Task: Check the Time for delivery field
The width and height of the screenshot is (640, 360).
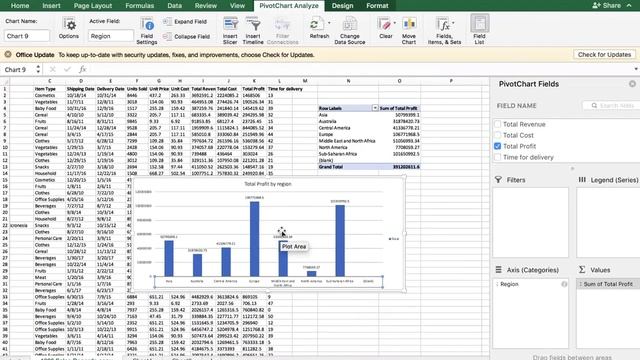Action: 497,157
